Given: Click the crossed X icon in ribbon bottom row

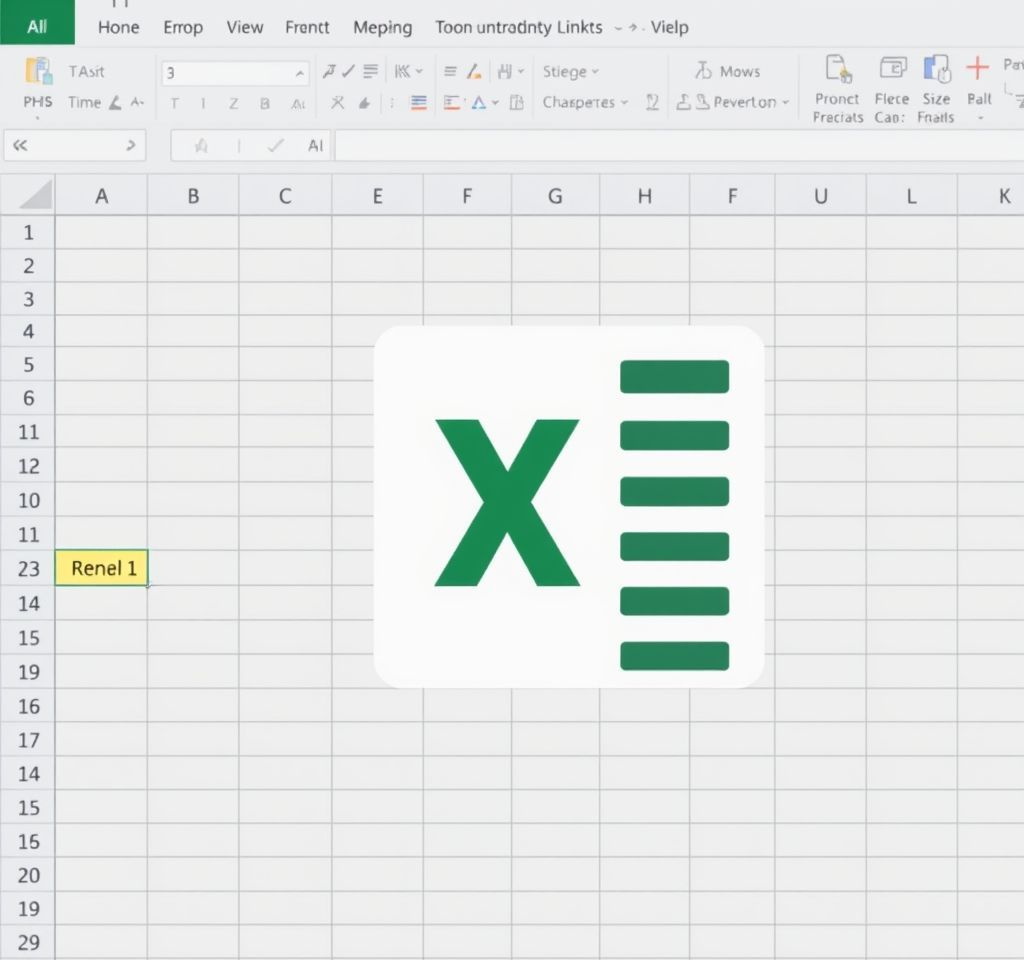Looking at the screenshot, I should click(x=337, y=103).
